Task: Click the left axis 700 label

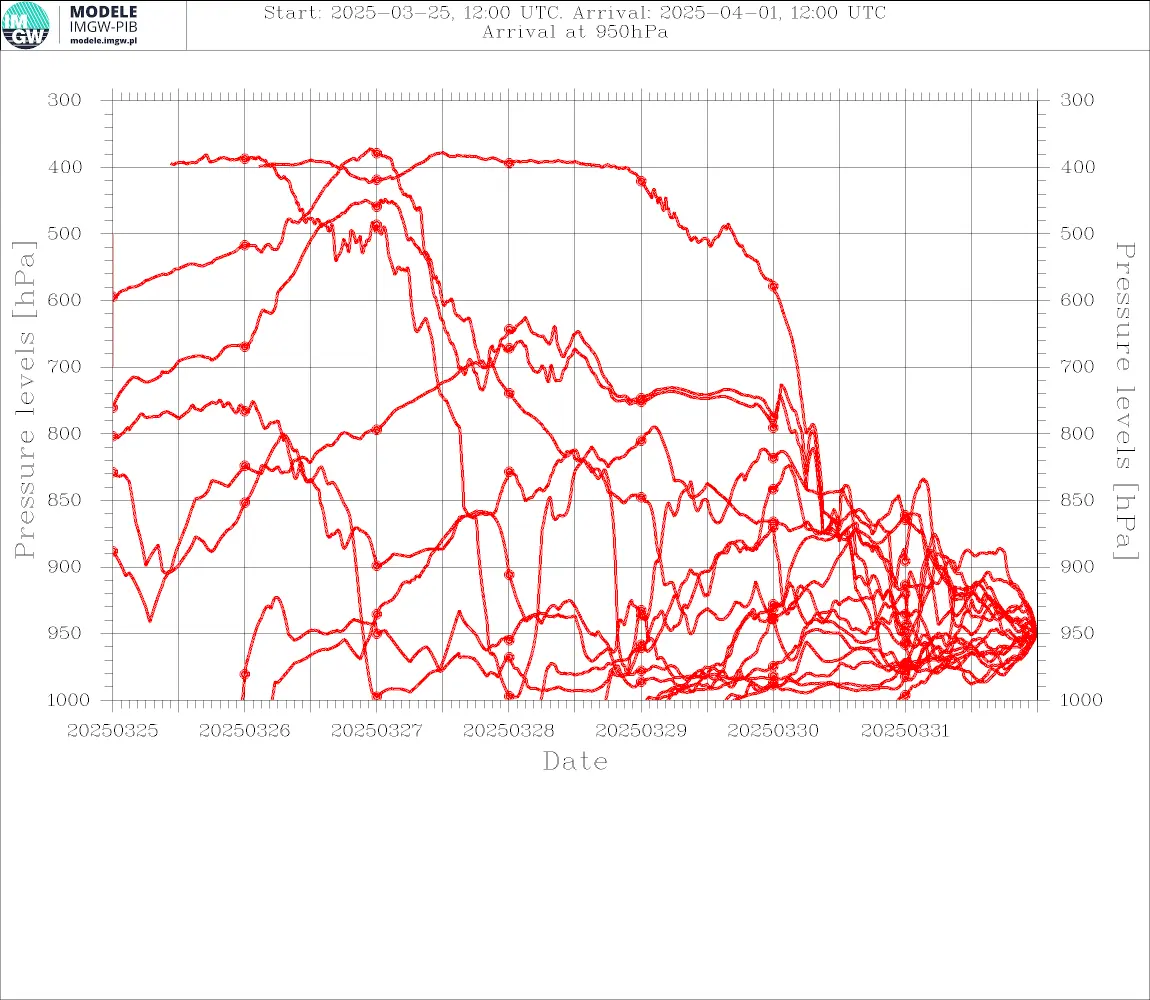Action: [65, 366]
